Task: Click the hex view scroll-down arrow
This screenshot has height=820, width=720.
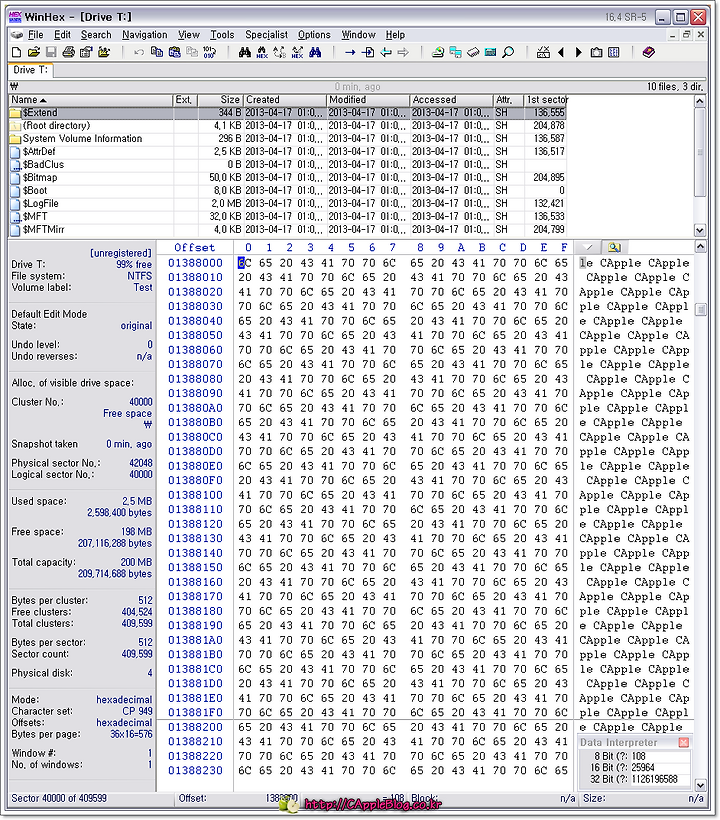Action: pyautogui.click(x=700, y=784)
